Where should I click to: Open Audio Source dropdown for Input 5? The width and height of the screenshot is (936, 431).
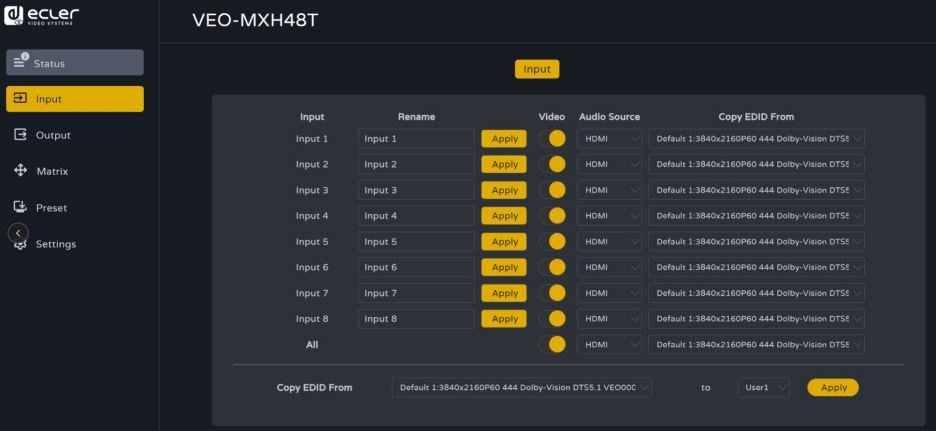pos(609,242)
